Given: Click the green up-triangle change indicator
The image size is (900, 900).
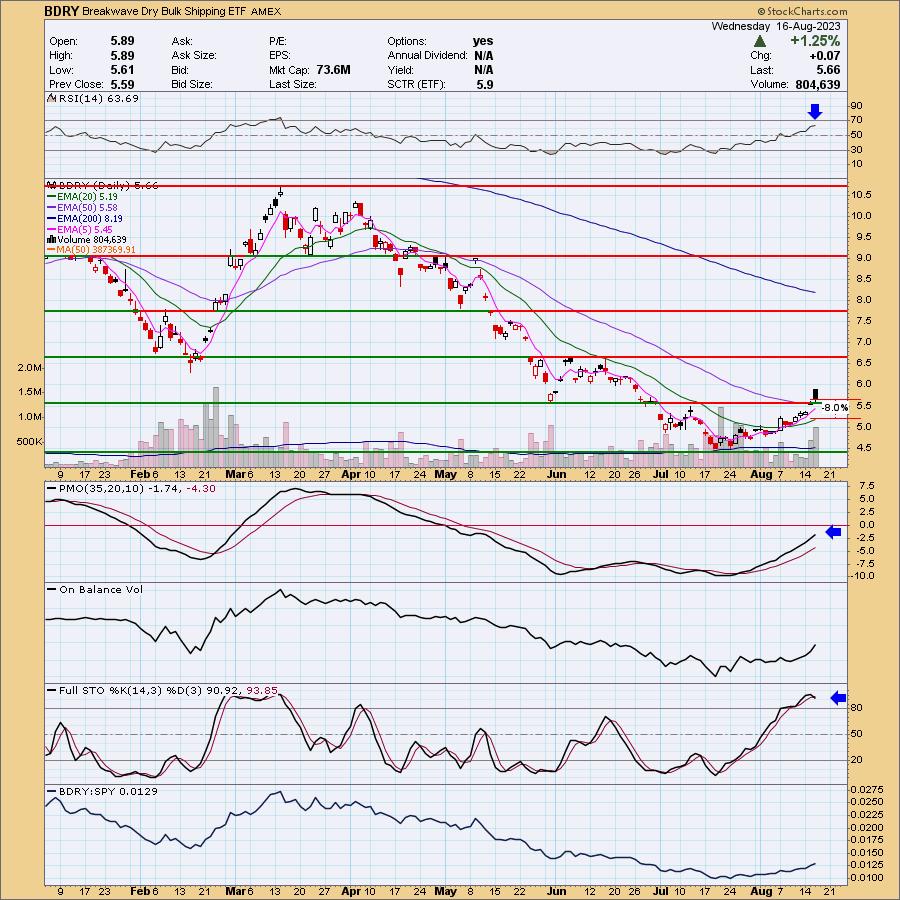Looking at the screenshot, I should [x=759, y=41].
